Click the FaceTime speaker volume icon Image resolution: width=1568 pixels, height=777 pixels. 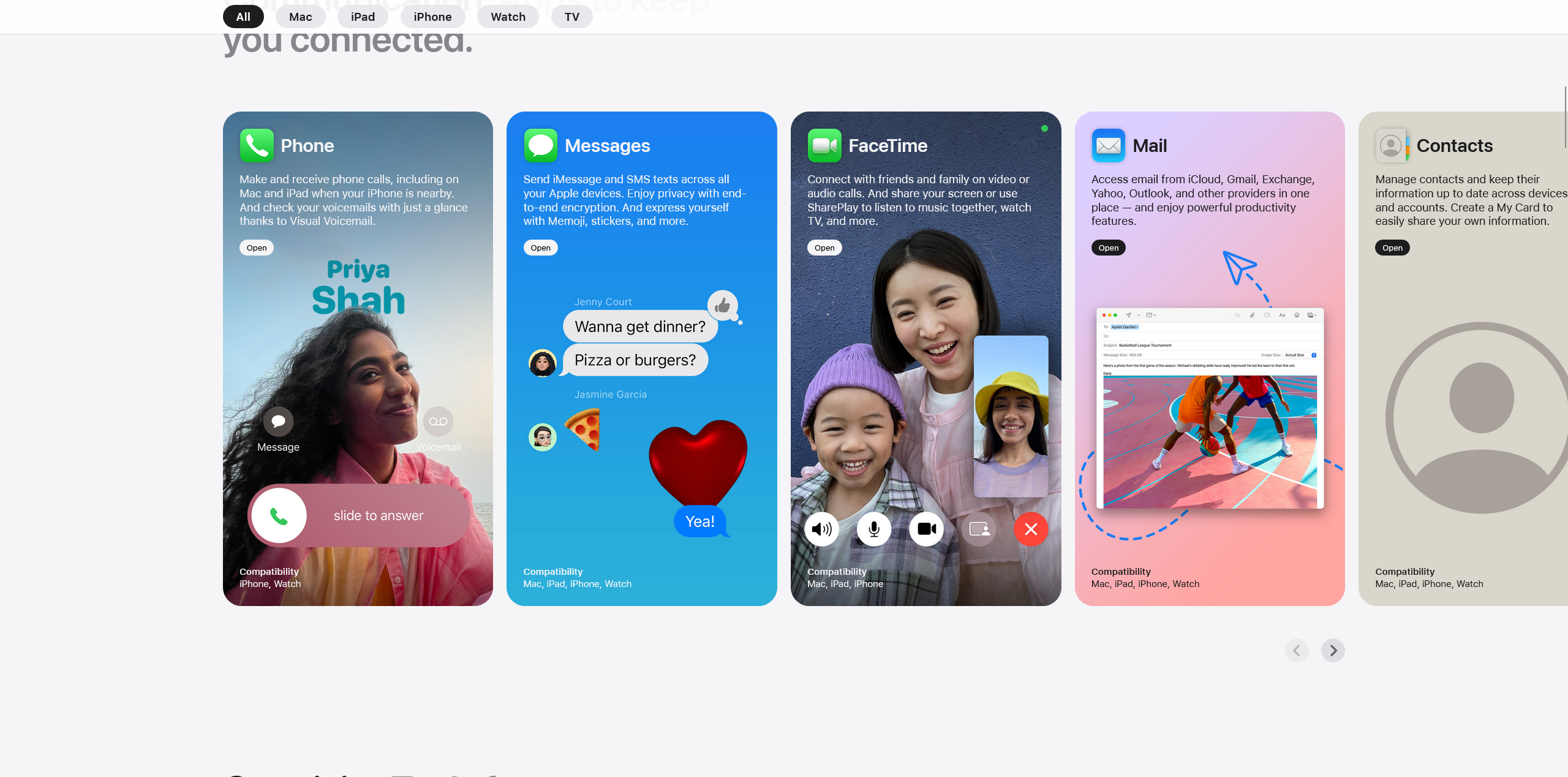click(821, 529)
